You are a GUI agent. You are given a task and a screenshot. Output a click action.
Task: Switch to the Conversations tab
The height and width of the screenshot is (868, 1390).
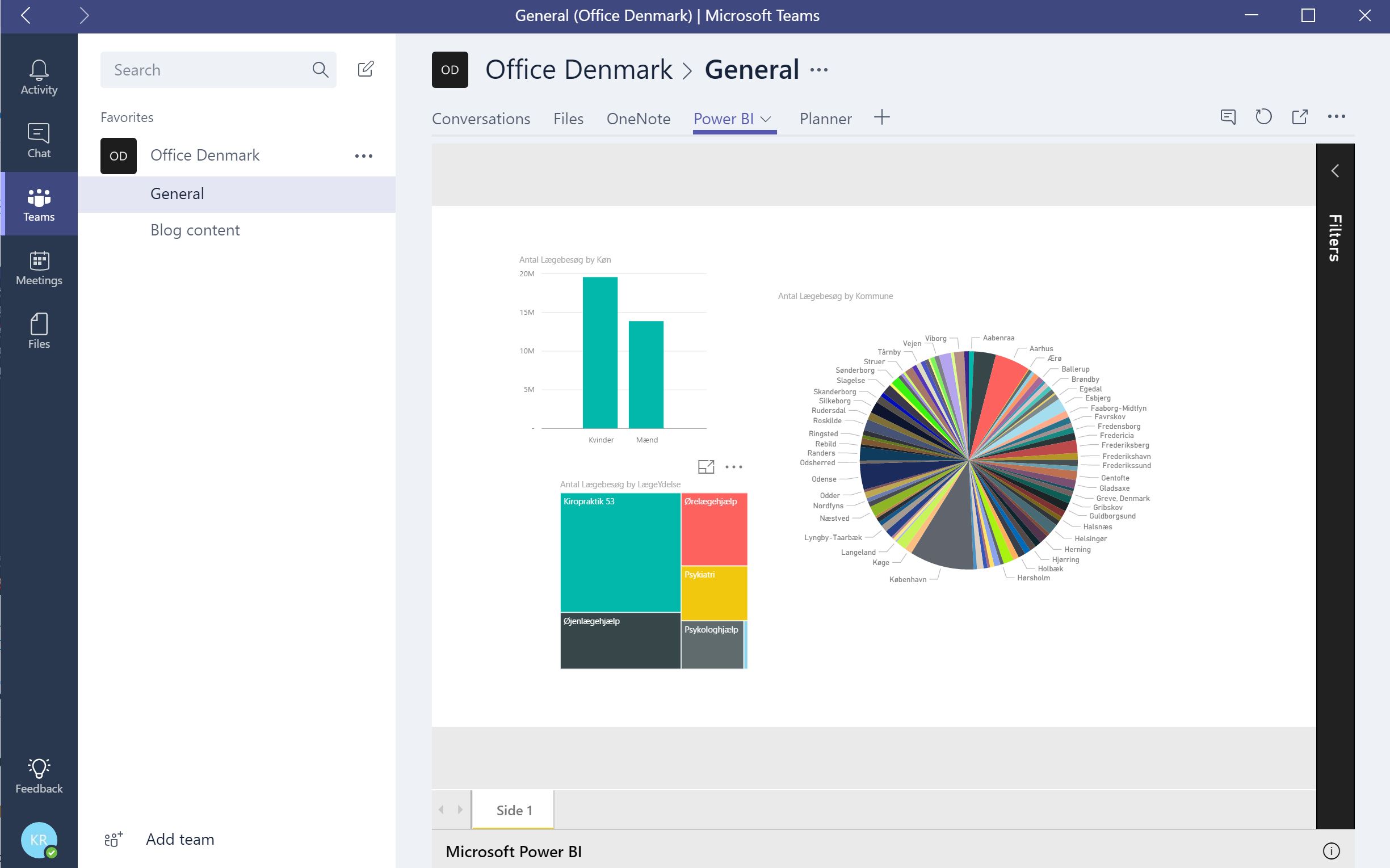[481, 119]
